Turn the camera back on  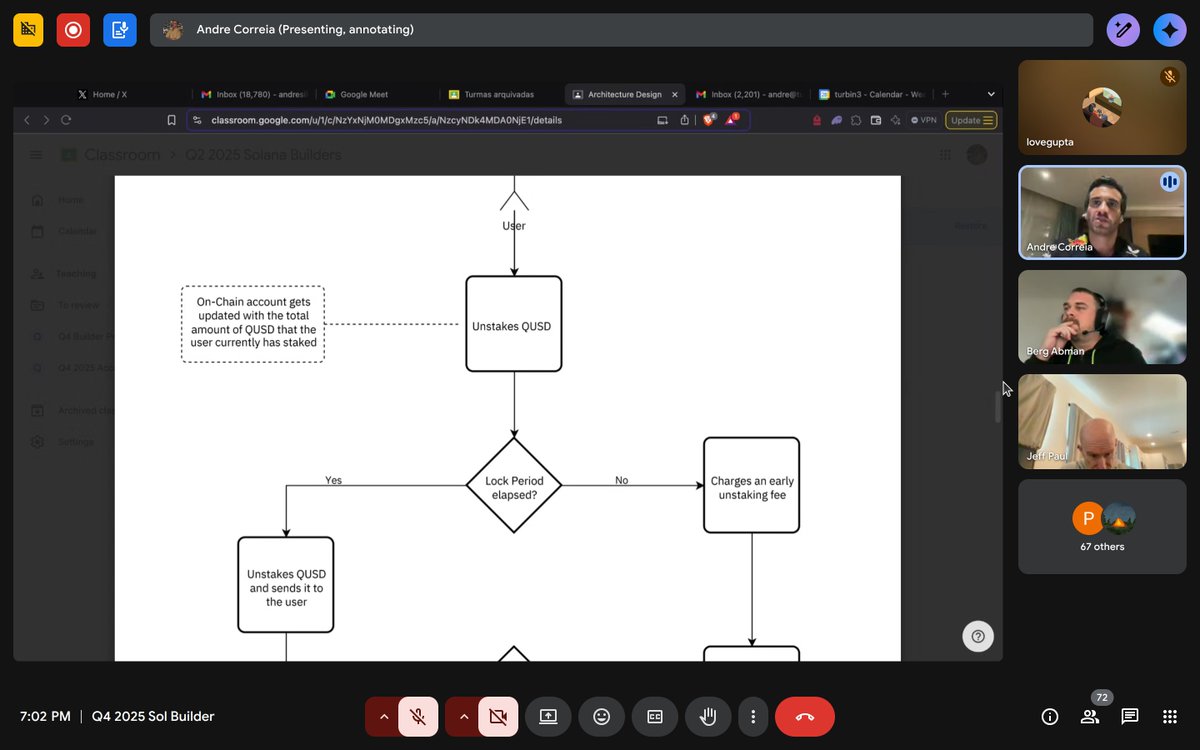tap(498, 716)
